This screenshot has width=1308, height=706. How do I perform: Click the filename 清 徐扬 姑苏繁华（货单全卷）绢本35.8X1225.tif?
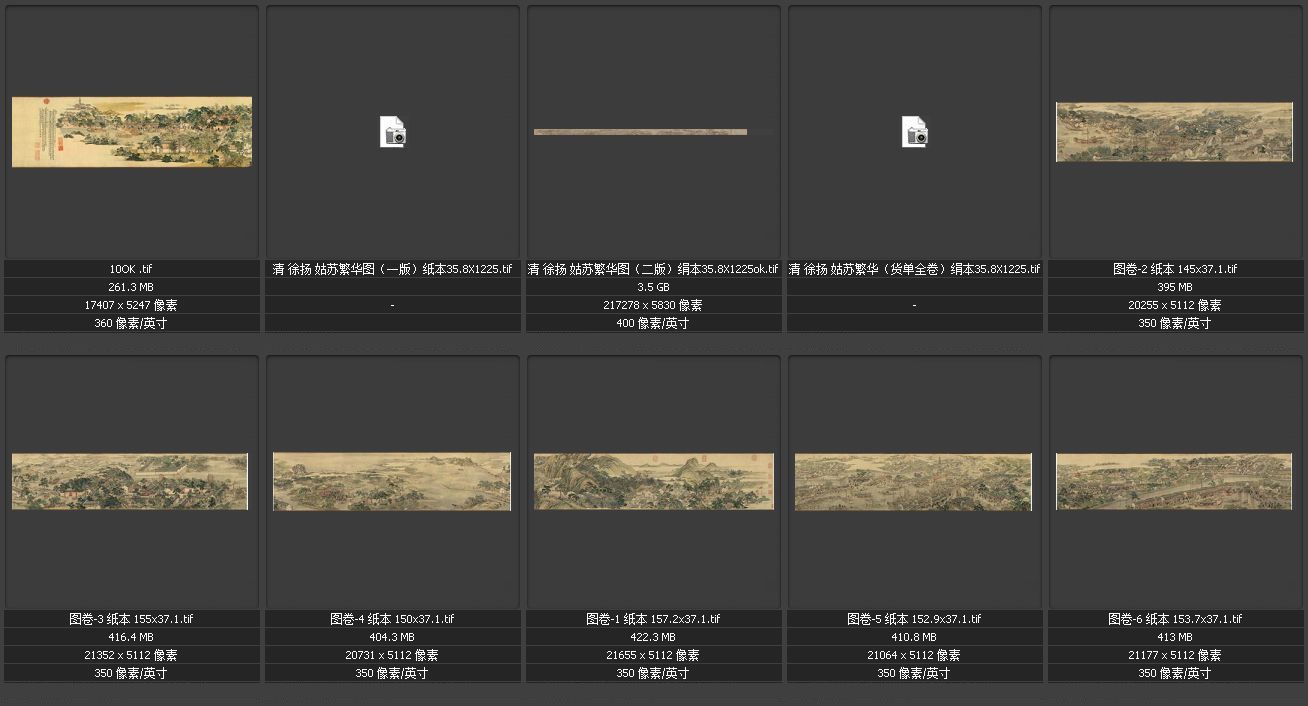(914, 269)
